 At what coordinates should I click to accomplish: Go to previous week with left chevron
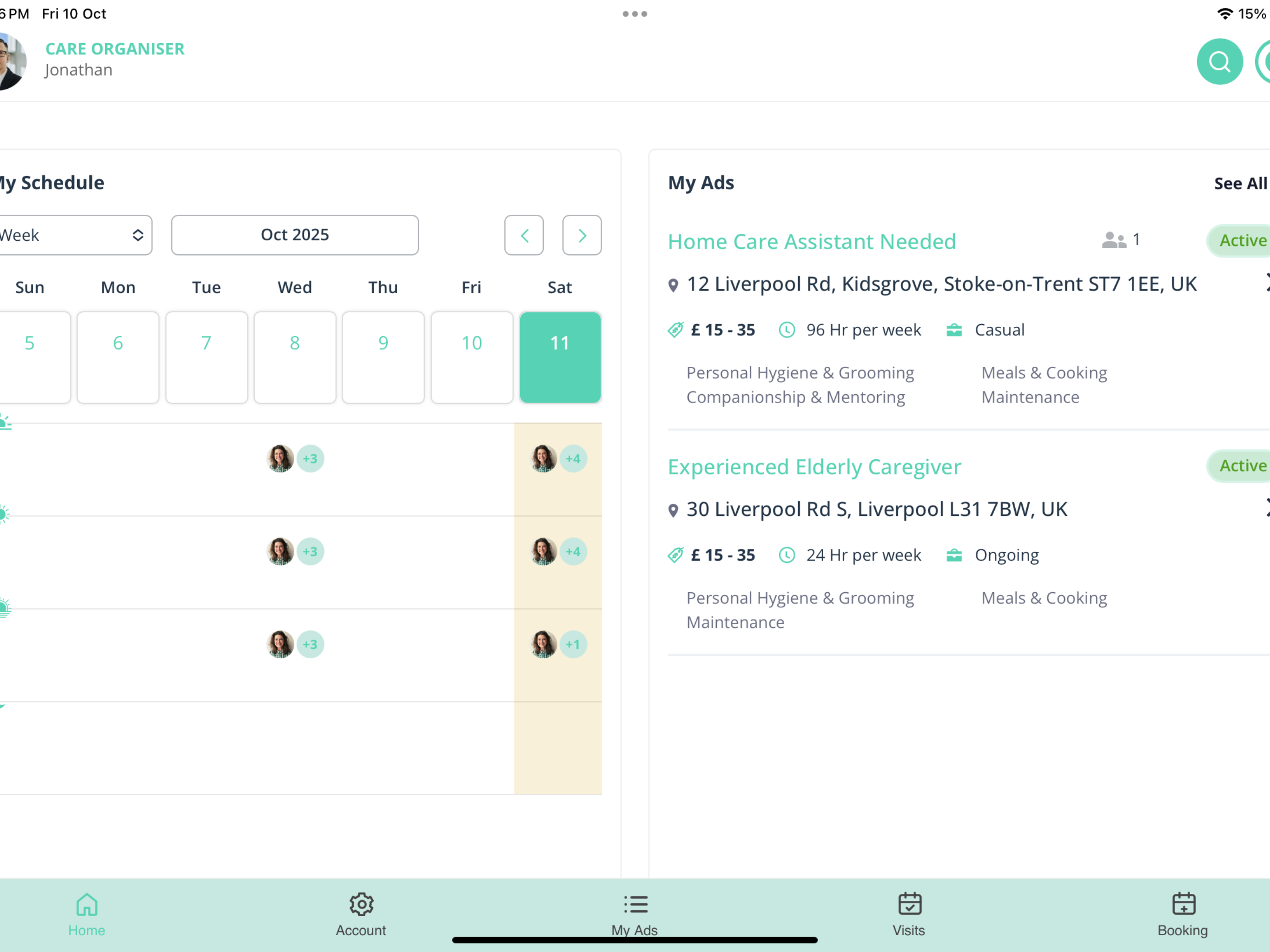524,235
